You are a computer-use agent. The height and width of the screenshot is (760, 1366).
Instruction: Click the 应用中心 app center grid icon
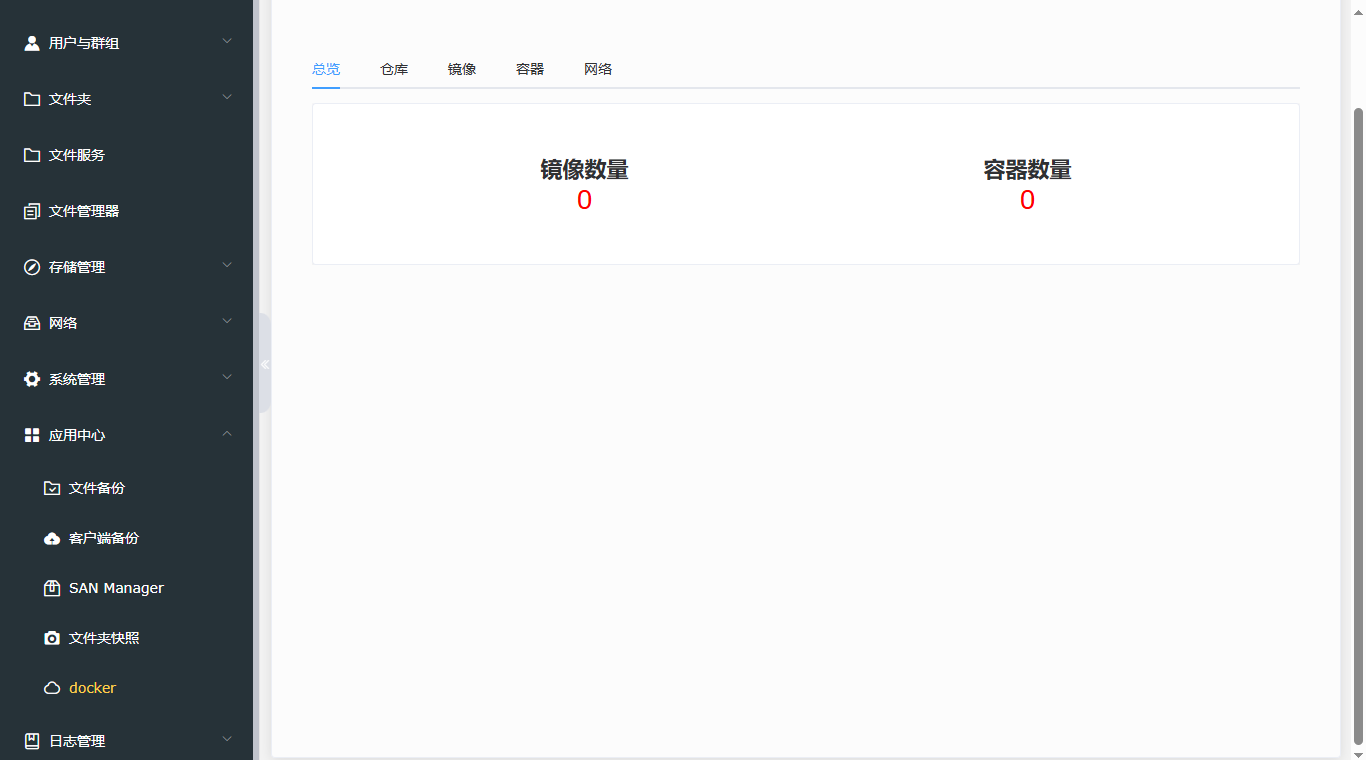tap(30, 434)
